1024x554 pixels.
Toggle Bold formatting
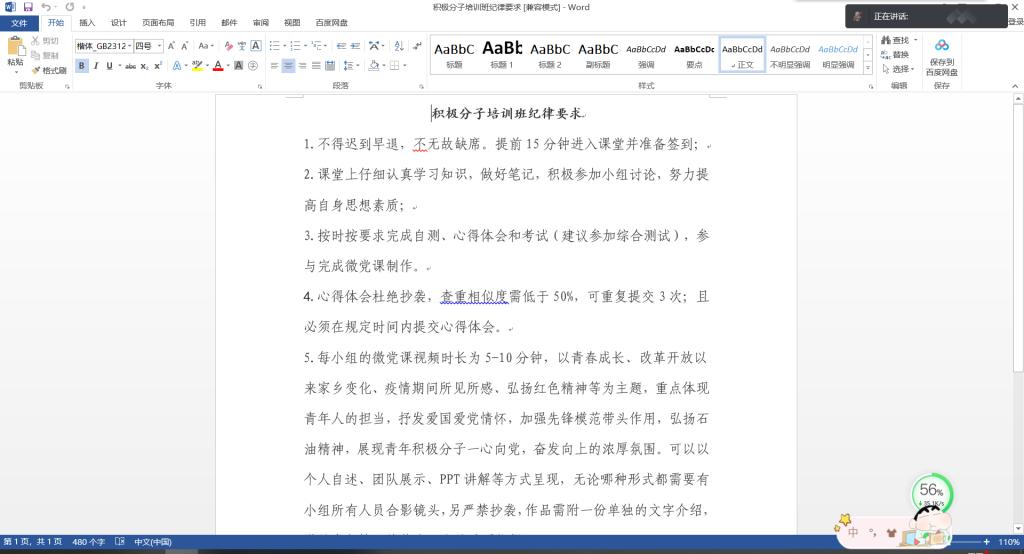[x=82, y=65]
